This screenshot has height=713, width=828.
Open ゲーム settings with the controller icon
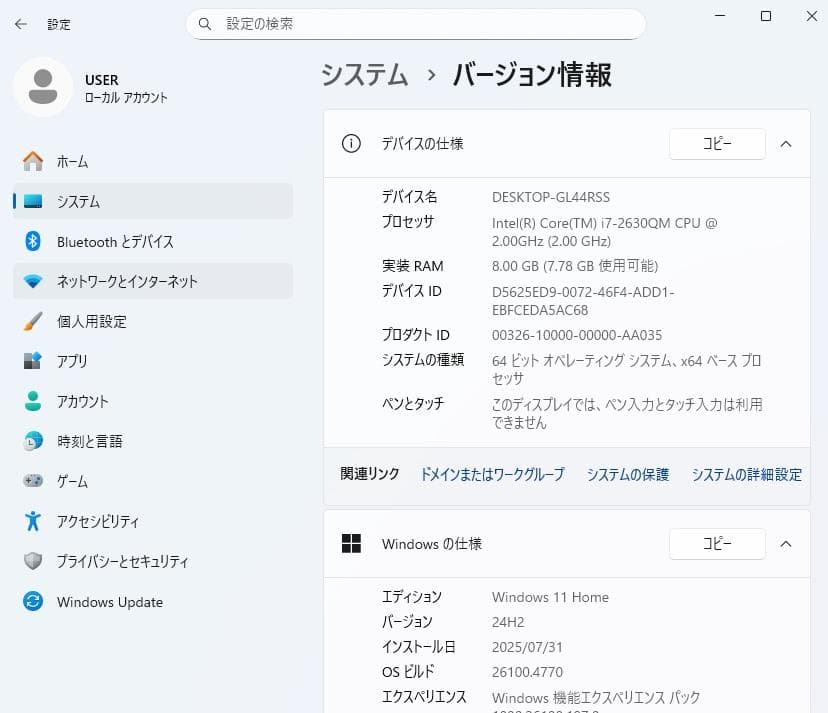pyautogui.click(x=31, y=481)
